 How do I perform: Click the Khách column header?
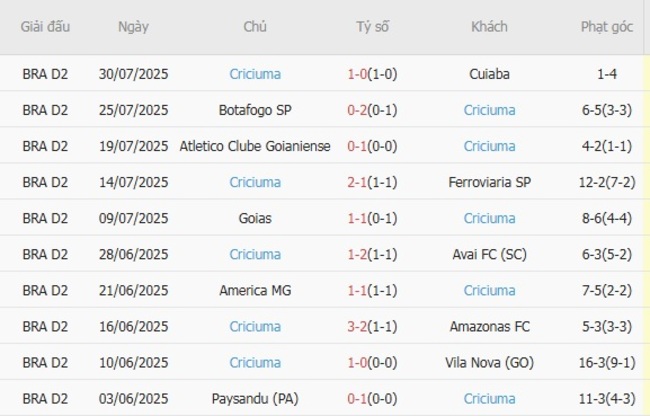click(x=489, y=27)
